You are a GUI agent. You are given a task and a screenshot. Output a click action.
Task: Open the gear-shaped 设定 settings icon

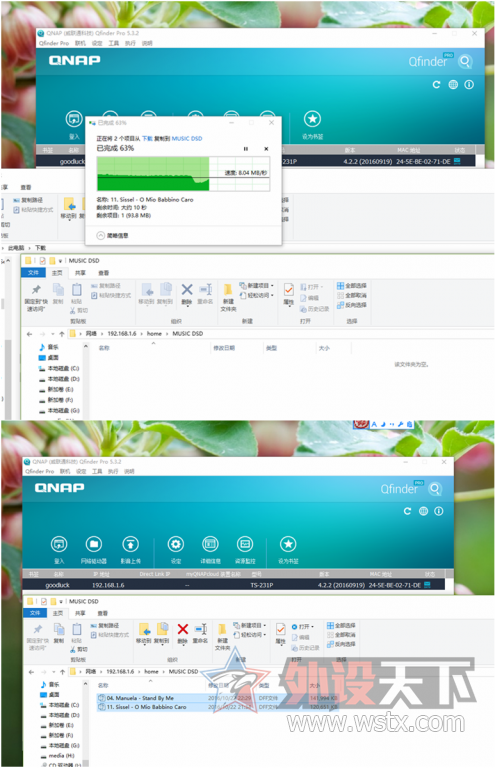(176, 544)
